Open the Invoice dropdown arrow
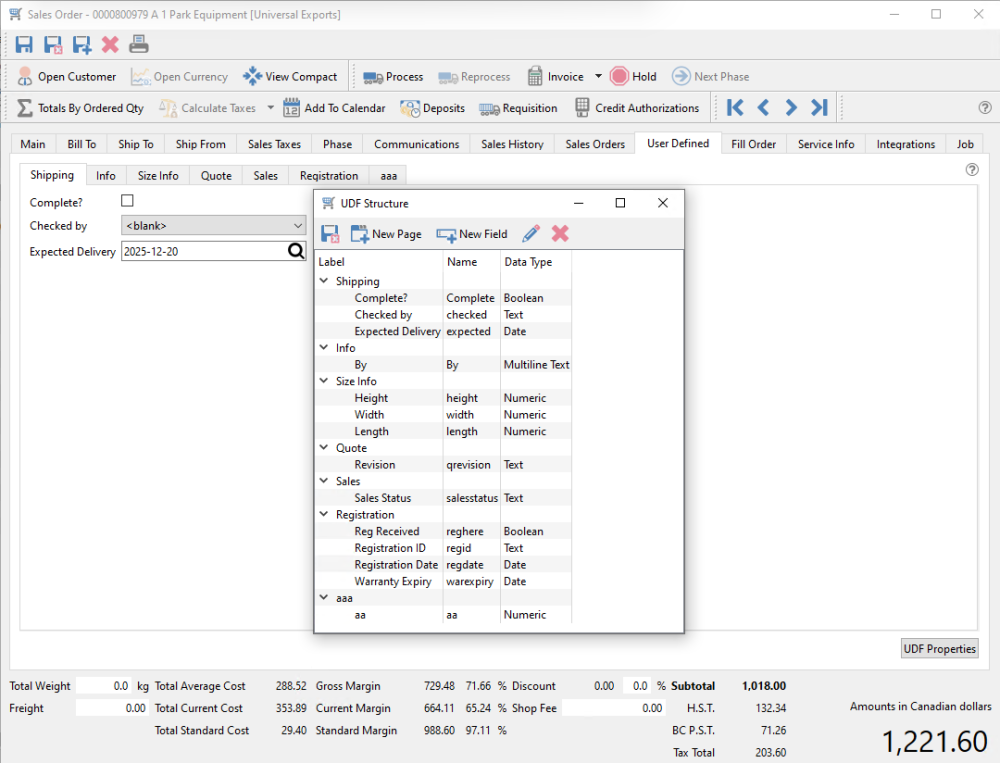 [598, 77]
